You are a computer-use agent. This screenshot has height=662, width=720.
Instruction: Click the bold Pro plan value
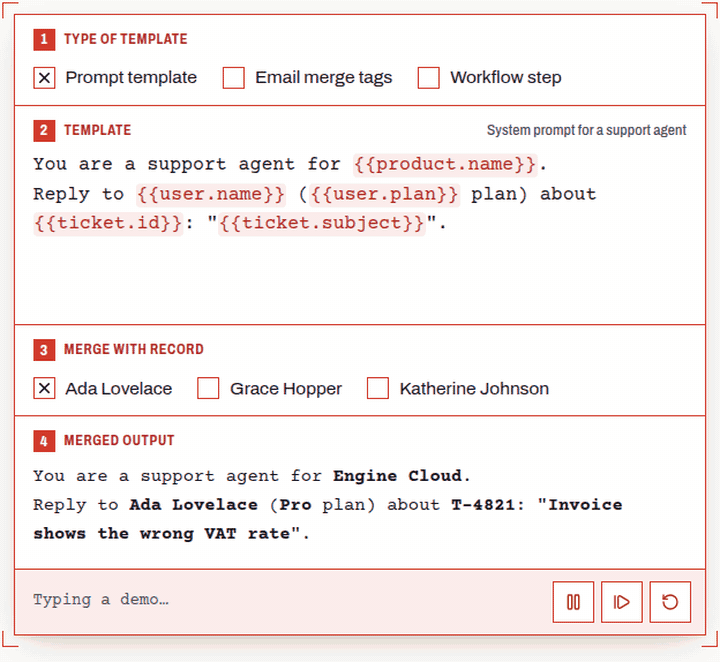pyautogui.click(x=295, y=505)
